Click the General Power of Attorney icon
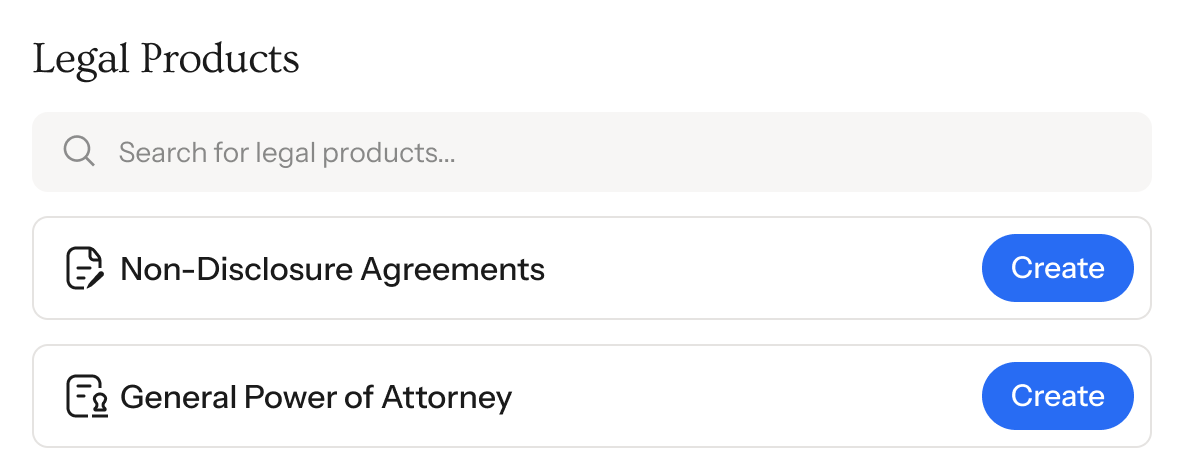The height and width of the screenshot is (452, 1184). point(85,397)
